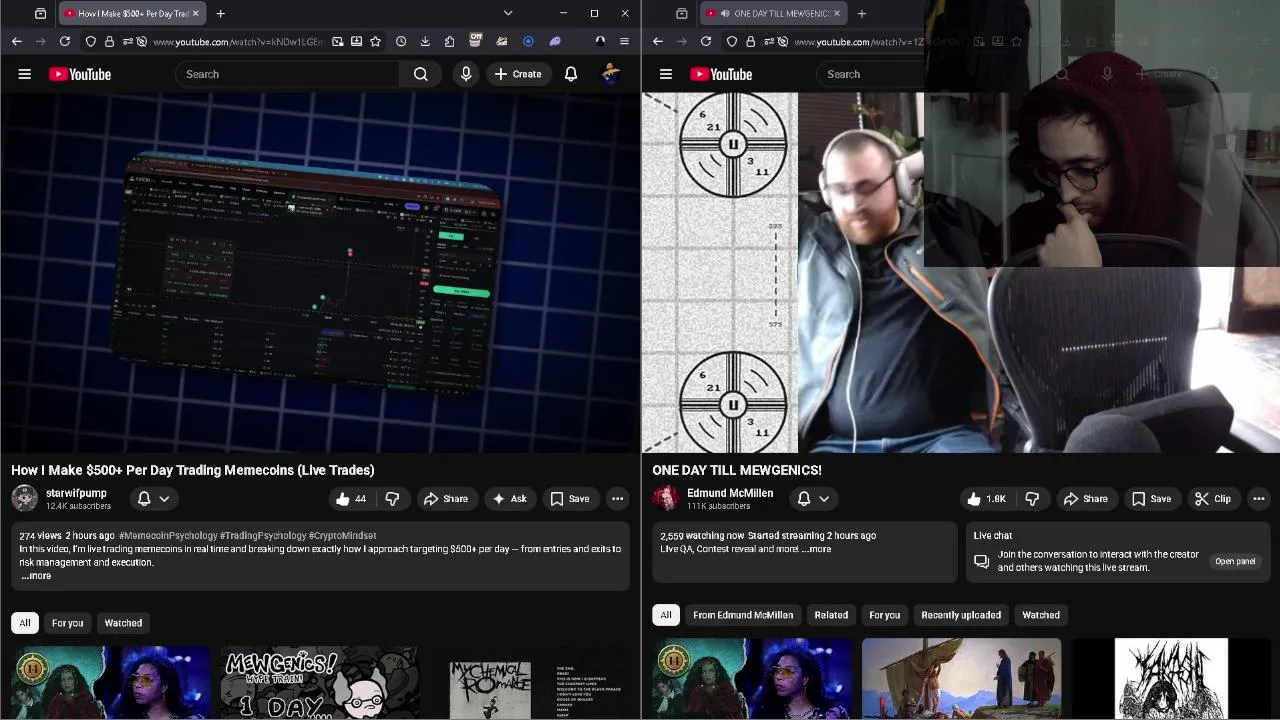Click the blue circular extension icon in left toolbar
Viewport: 1280px width, 720px height.
[528, 41]
